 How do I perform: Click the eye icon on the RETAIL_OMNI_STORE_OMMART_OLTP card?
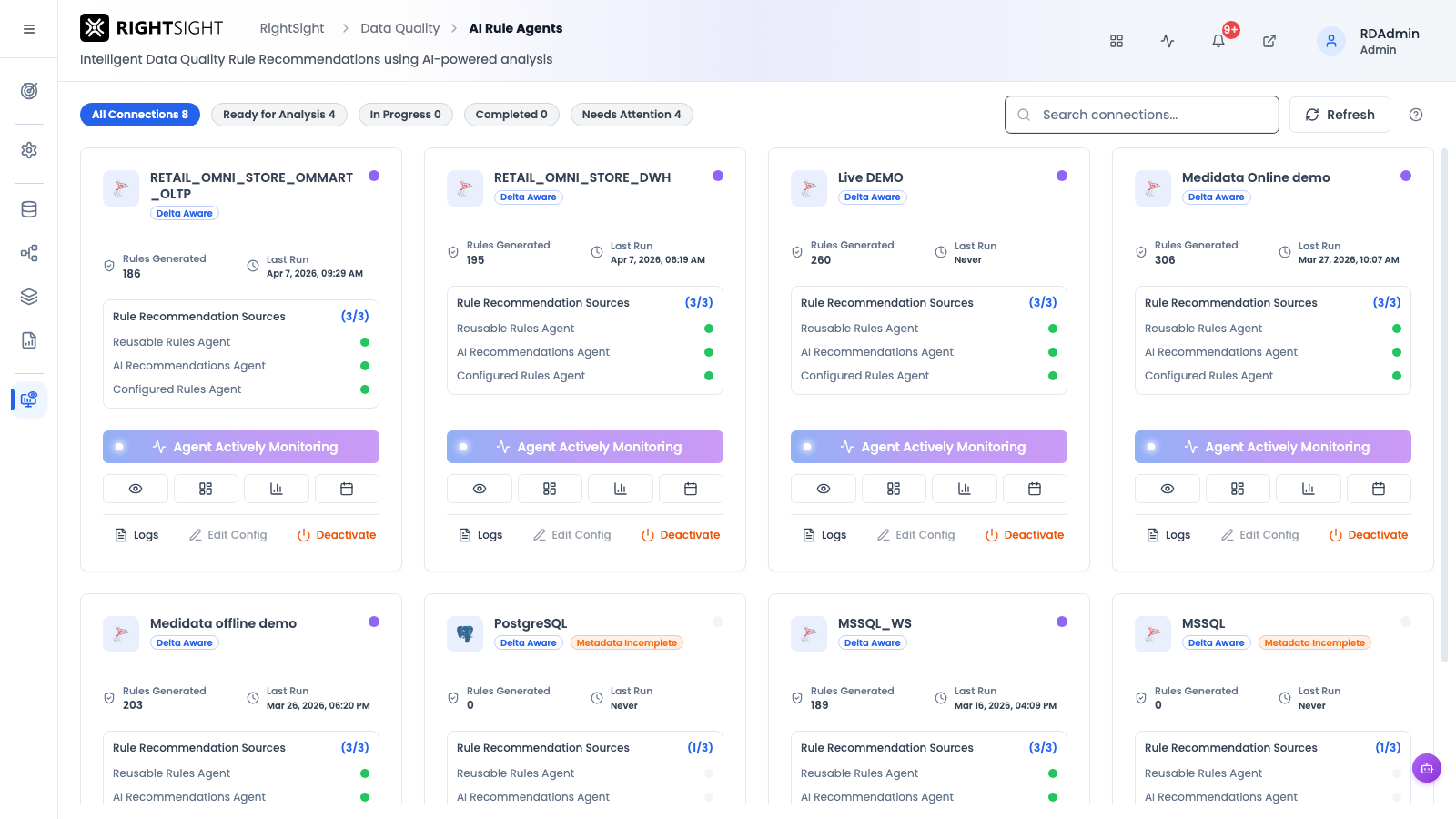136,489
